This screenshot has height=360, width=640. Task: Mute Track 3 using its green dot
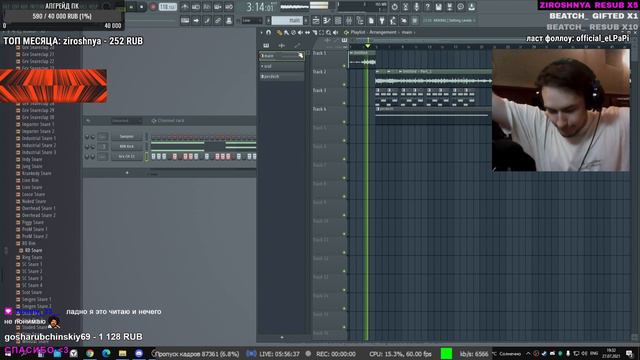(x=344, y=103)
